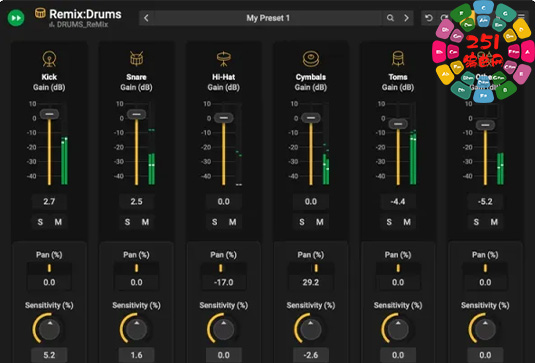Click the Other gain fader handle

486,125
